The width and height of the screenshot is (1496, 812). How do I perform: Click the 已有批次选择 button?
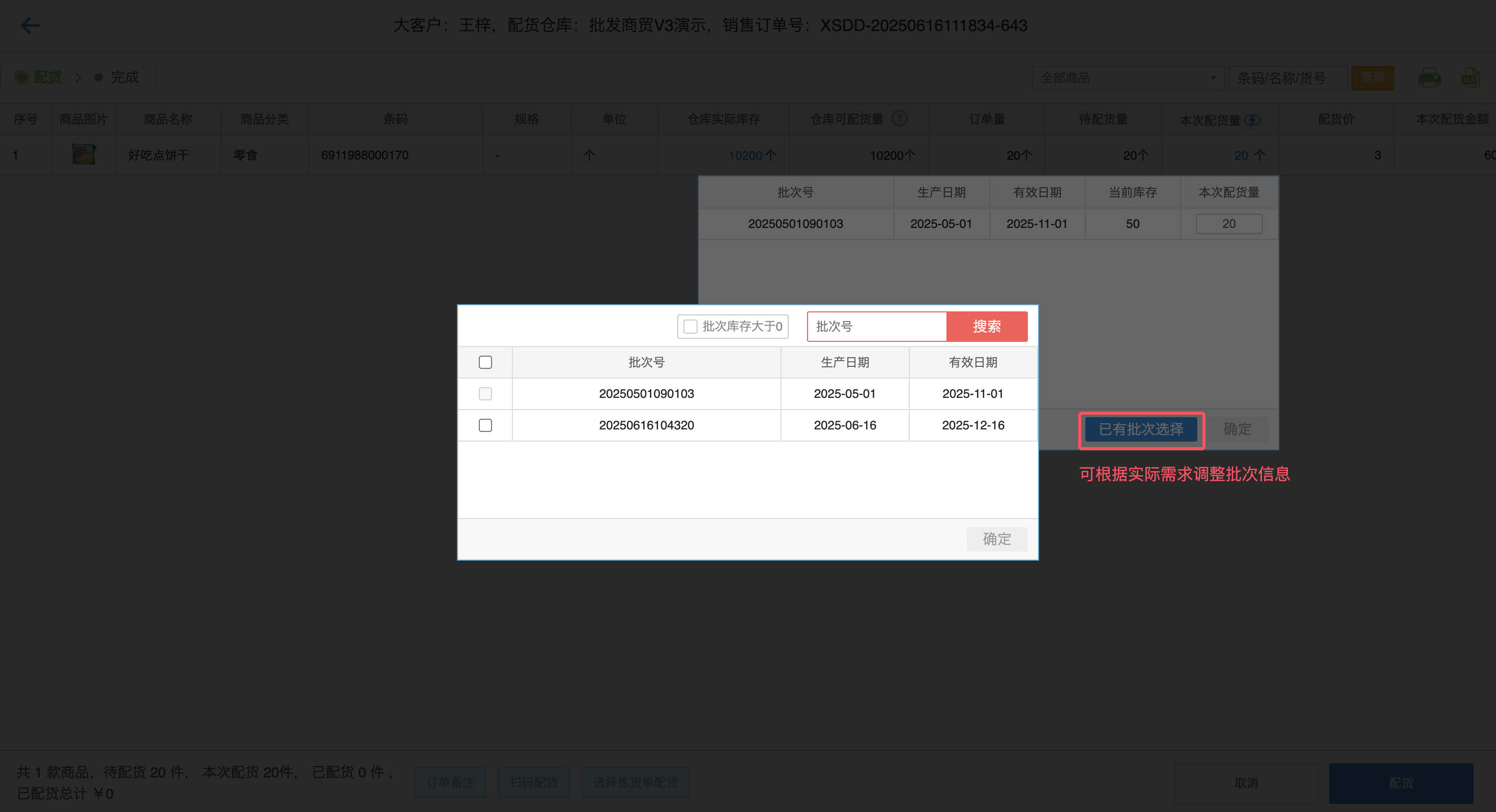tap(1141, 429)
